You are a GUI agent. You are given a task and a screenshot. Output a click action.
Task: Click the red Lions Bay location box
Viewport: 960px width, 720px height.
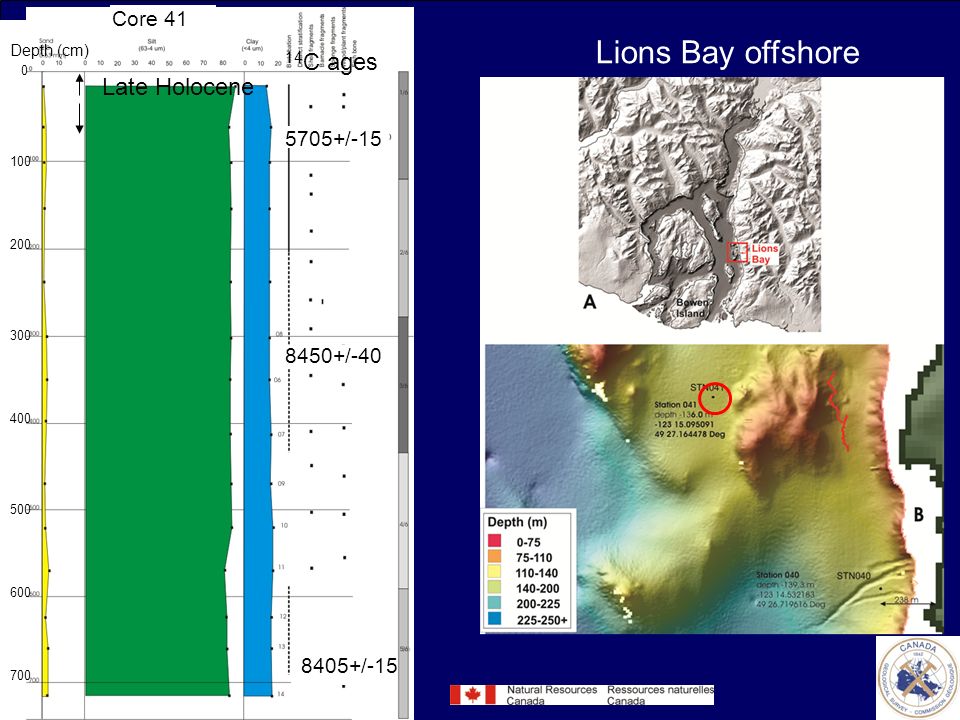tap(737, 252)
